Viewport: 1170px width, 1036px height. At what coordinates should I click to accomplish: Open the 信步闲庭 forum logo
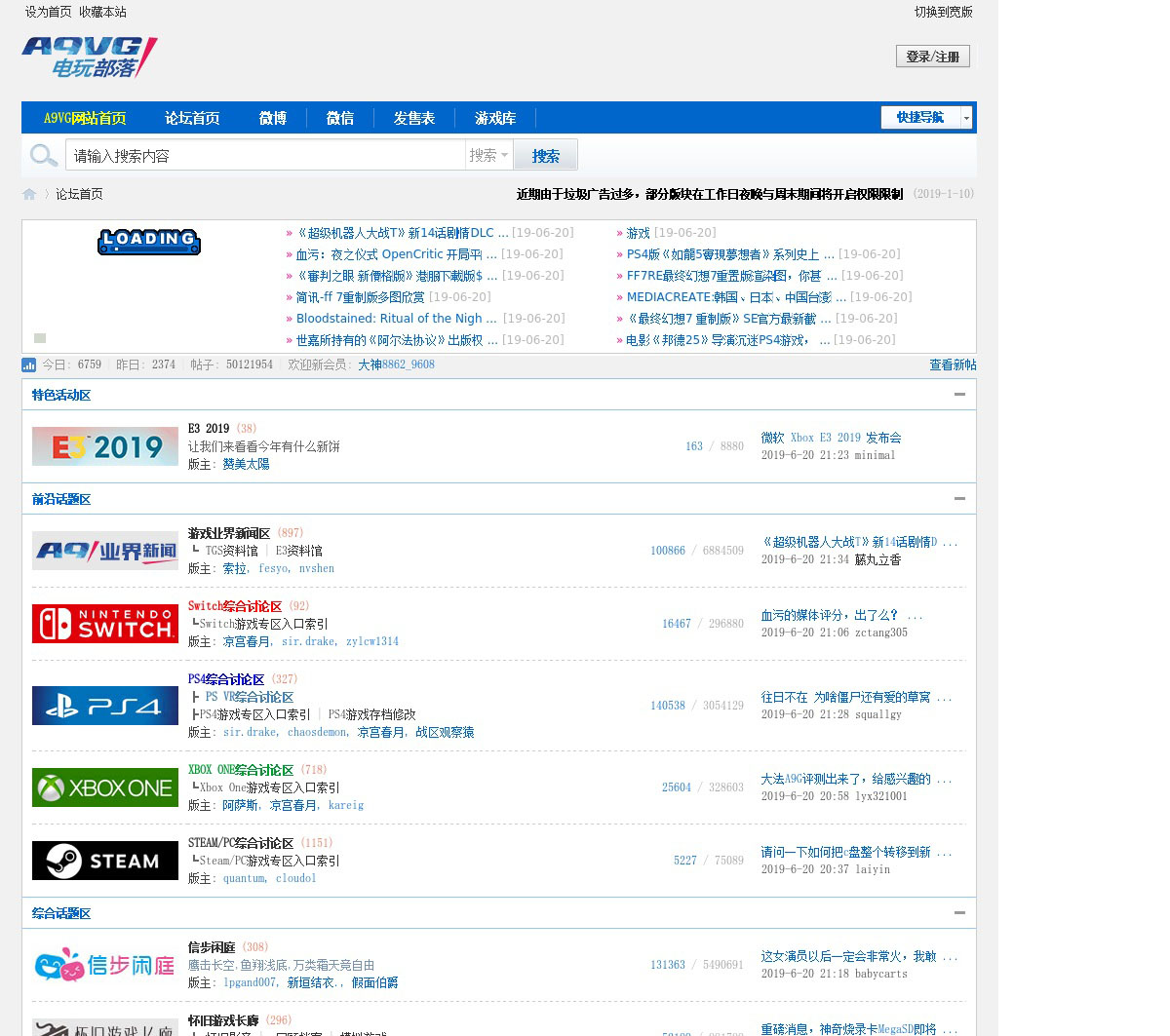point(105,965)
